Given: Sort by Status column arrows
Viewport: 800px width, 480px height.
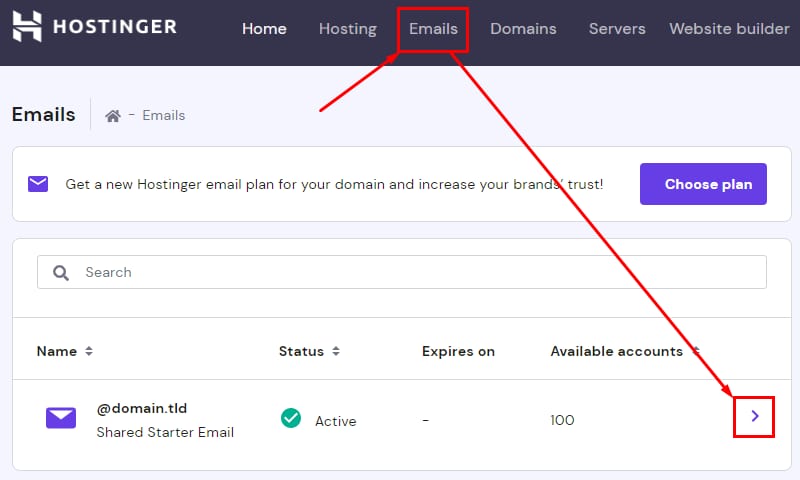Looking at the screenshot, I should (x=336, y=351).
